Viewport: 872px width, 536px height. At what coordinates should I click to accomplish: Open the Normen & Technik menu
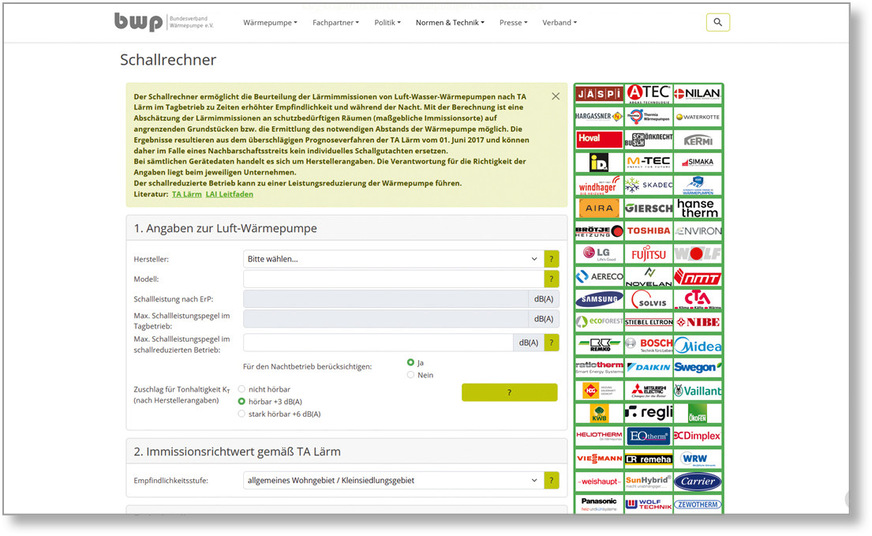449,22
